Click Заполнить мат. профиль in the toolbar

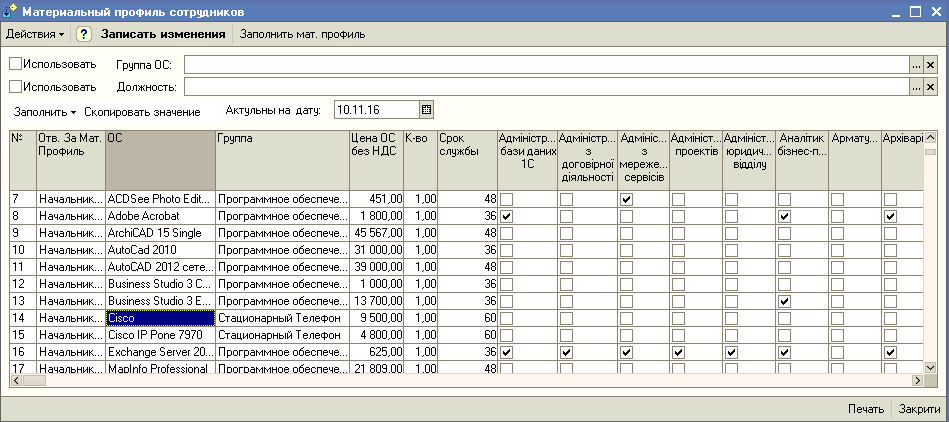(302, 34)
